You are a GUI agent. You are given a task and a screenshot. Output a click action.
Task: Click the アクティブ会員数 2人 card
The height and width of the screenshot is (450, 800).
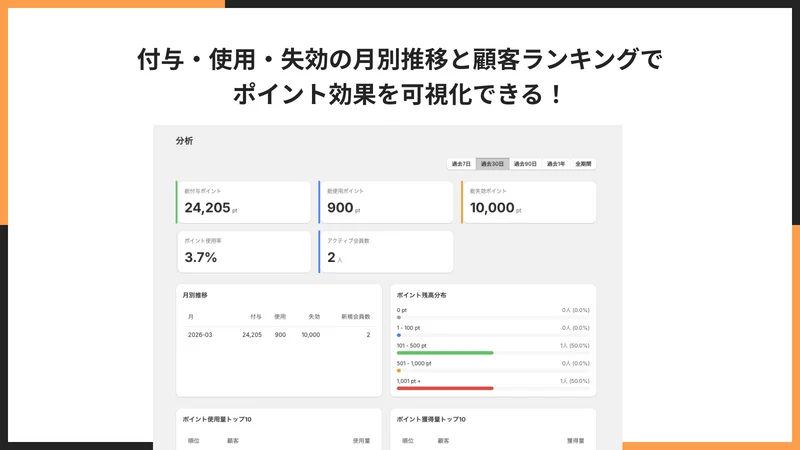pos(386,252)
